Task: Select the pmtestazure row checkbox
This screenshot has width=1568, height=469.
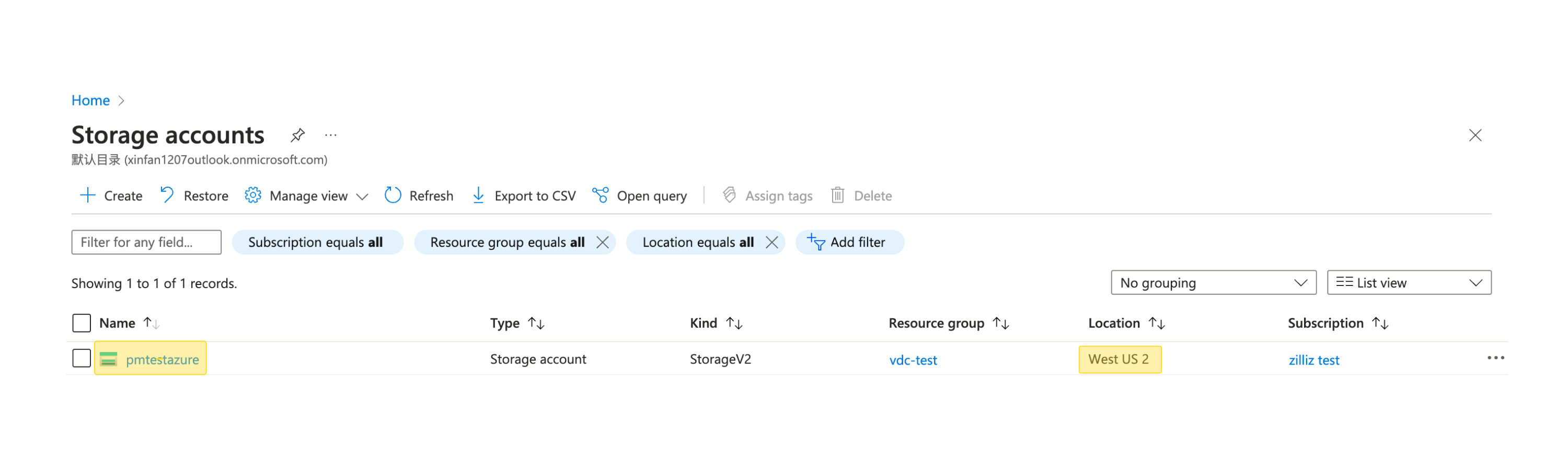Action: tap(82, 358)
